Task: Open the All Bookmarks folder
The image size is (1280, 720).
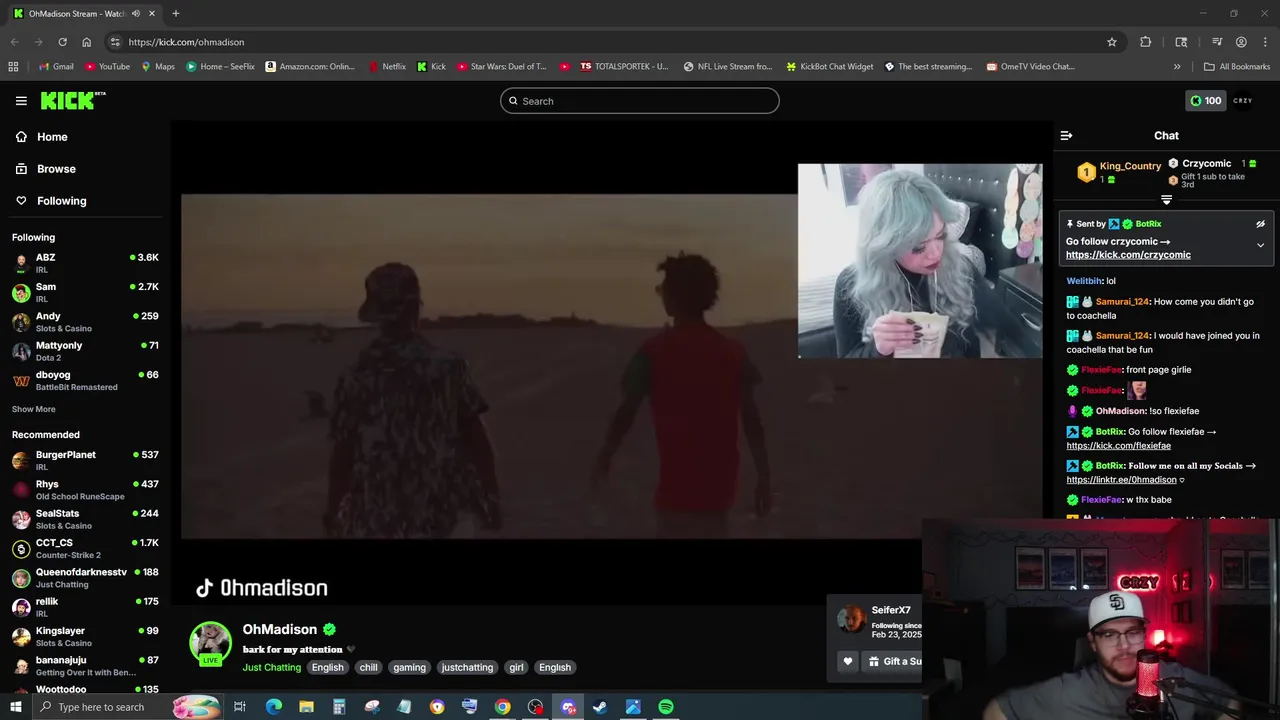Action: tap(1237, 67)
